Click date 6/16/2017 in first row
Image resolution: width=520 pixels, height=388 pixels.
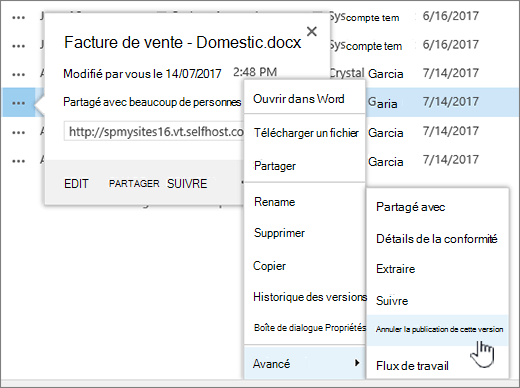(x=451, y=16)
